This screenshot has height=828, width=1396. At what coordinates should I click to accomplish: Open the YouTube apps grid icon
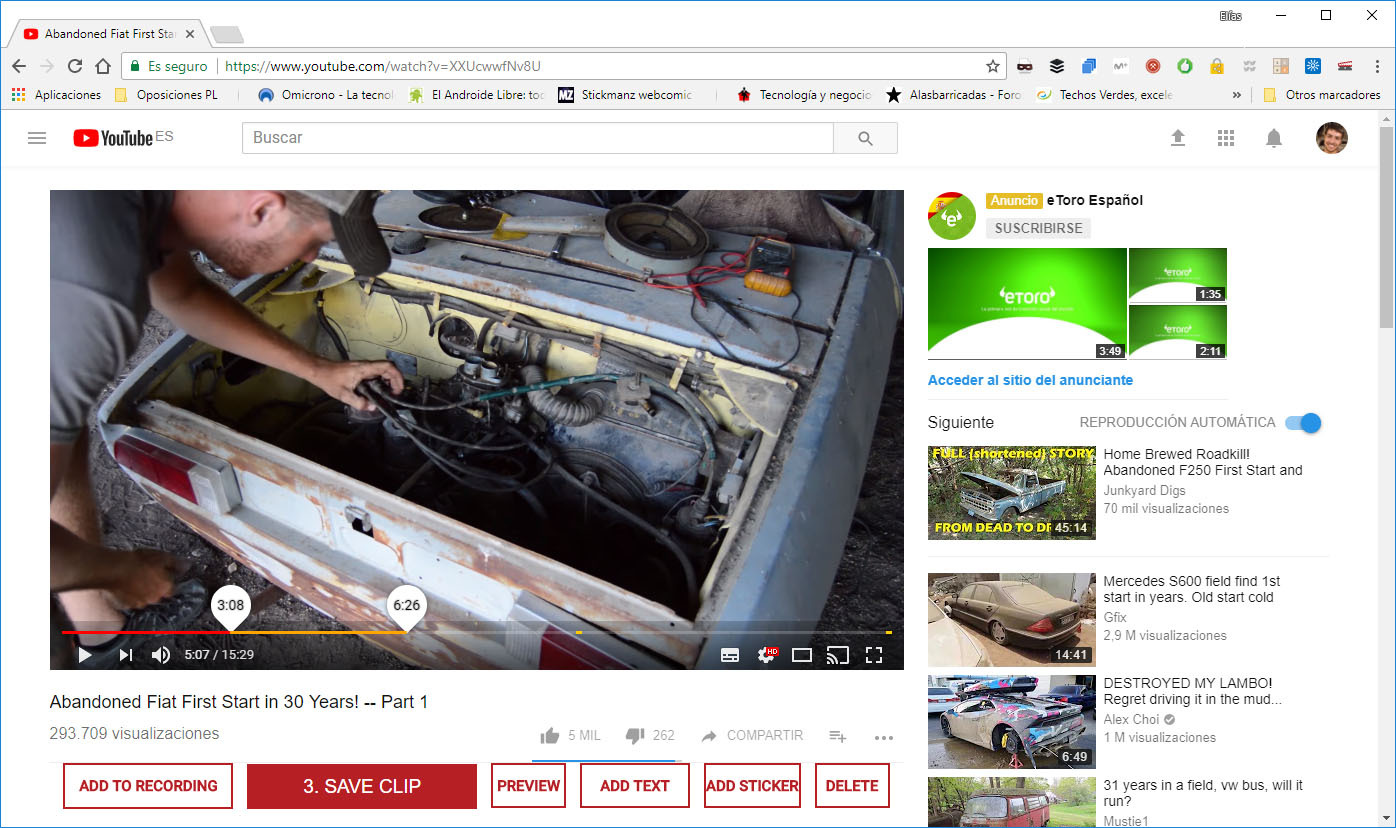click(x=1226, y=138)
